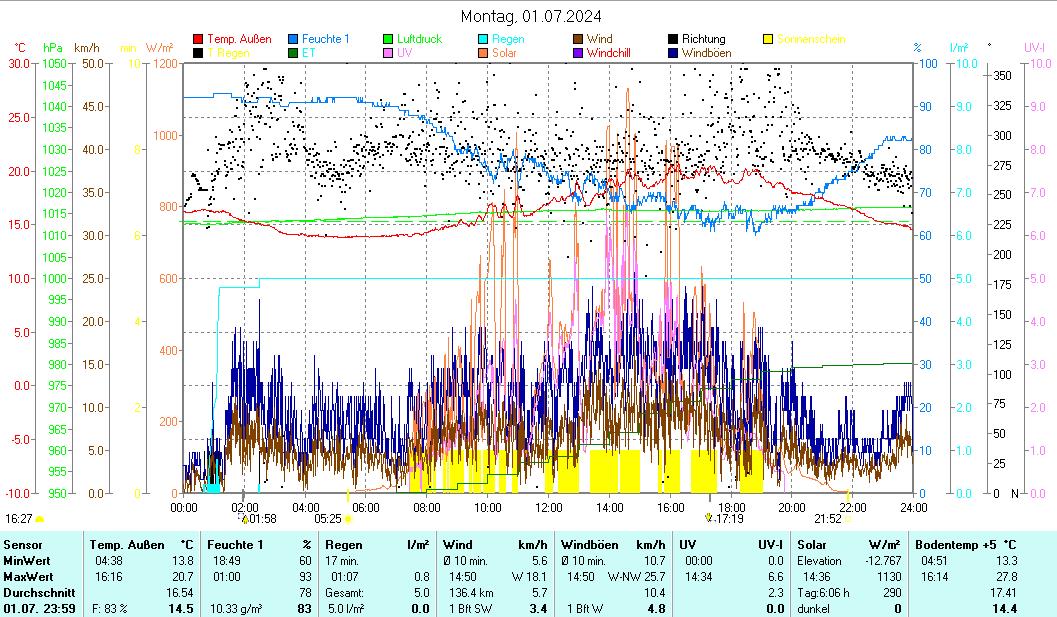This screenshot has width=1057, height=617.
Task: Click the black Richtung legend swatch
Action: coord(673,39)
